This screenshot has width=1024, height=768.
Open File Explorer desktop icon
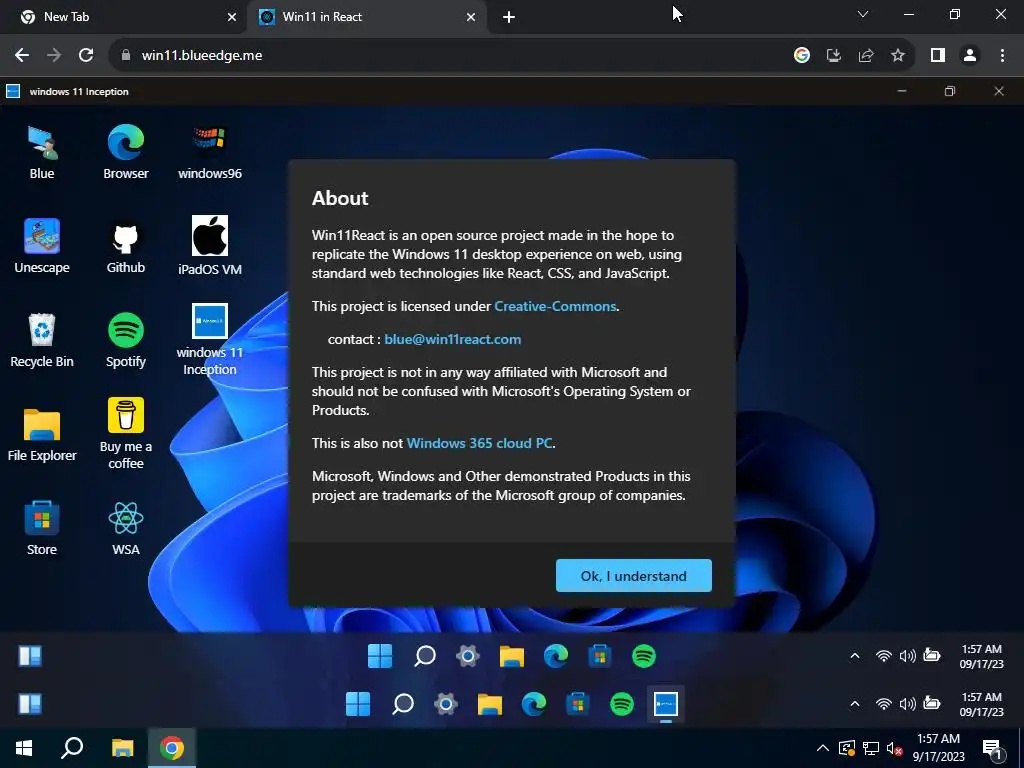[x=42, y=434]
